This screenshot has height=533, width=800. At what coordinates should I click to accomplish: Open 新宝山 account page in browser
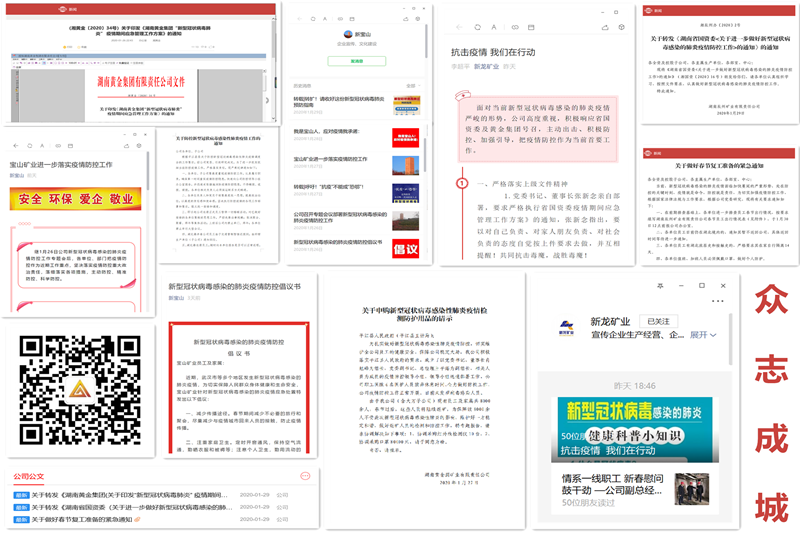(352, 19)
